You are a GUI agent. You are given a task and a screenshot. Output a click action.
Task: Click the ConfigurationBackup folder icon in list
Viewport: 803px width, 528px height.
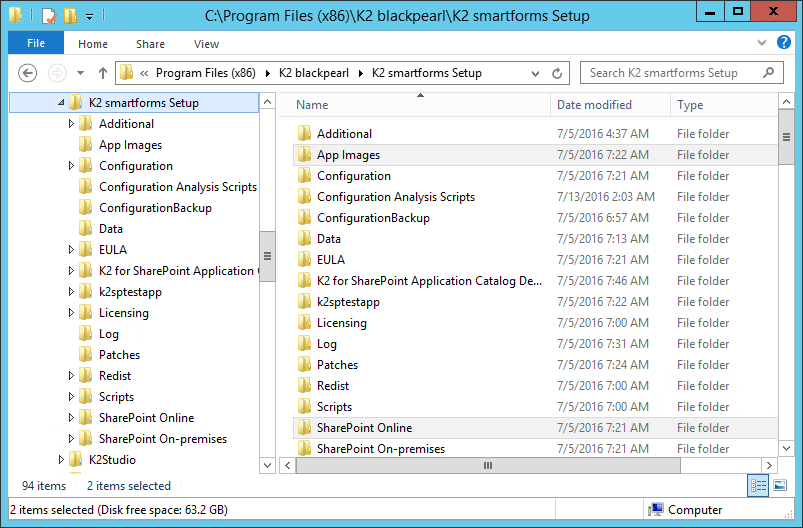(x=305, y=218)
